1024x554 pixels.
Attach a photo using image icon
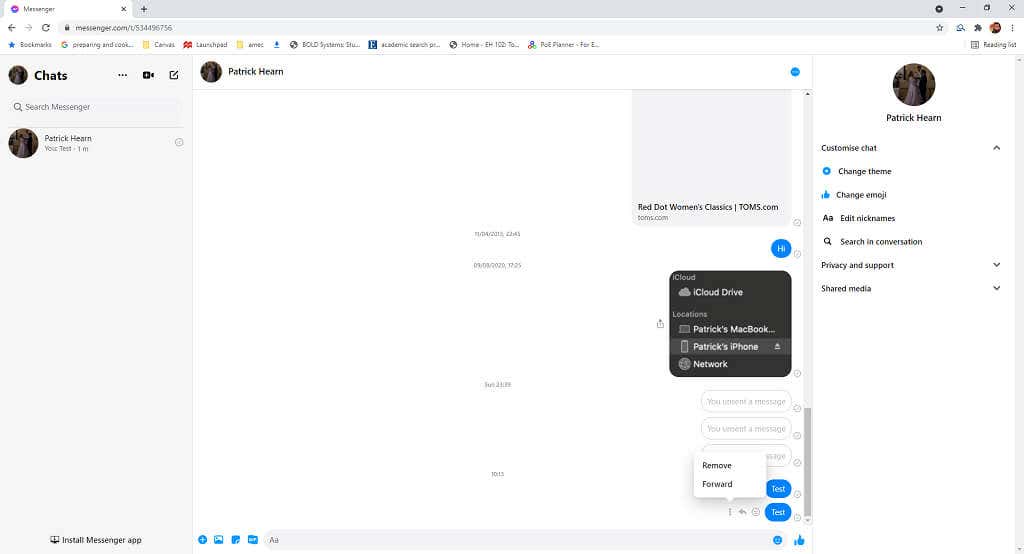pyautogui.click(x=218, y=540)
